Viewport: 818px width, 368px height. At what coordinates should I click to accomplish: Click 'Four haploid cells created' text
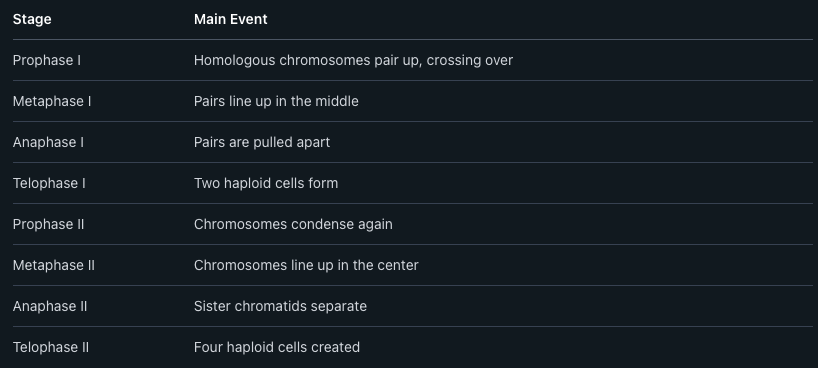click(277, 347)
